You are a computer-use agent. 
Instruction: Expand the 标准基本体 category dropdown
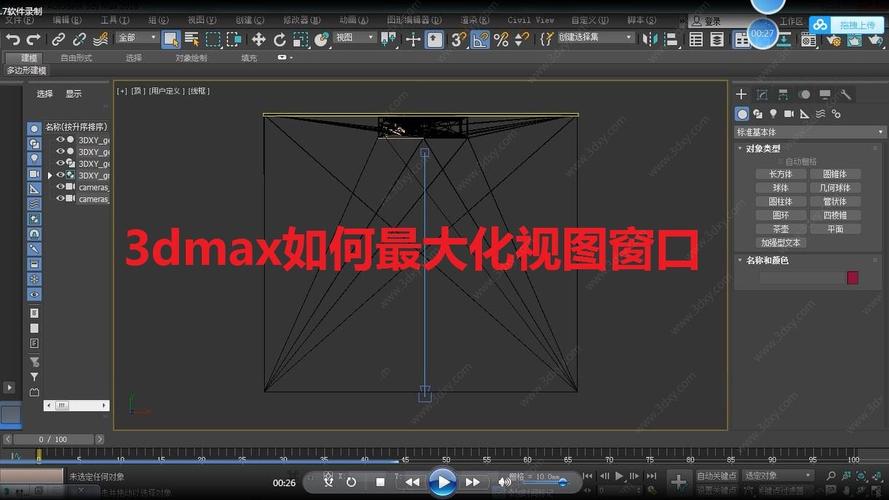tap(810, 131)
